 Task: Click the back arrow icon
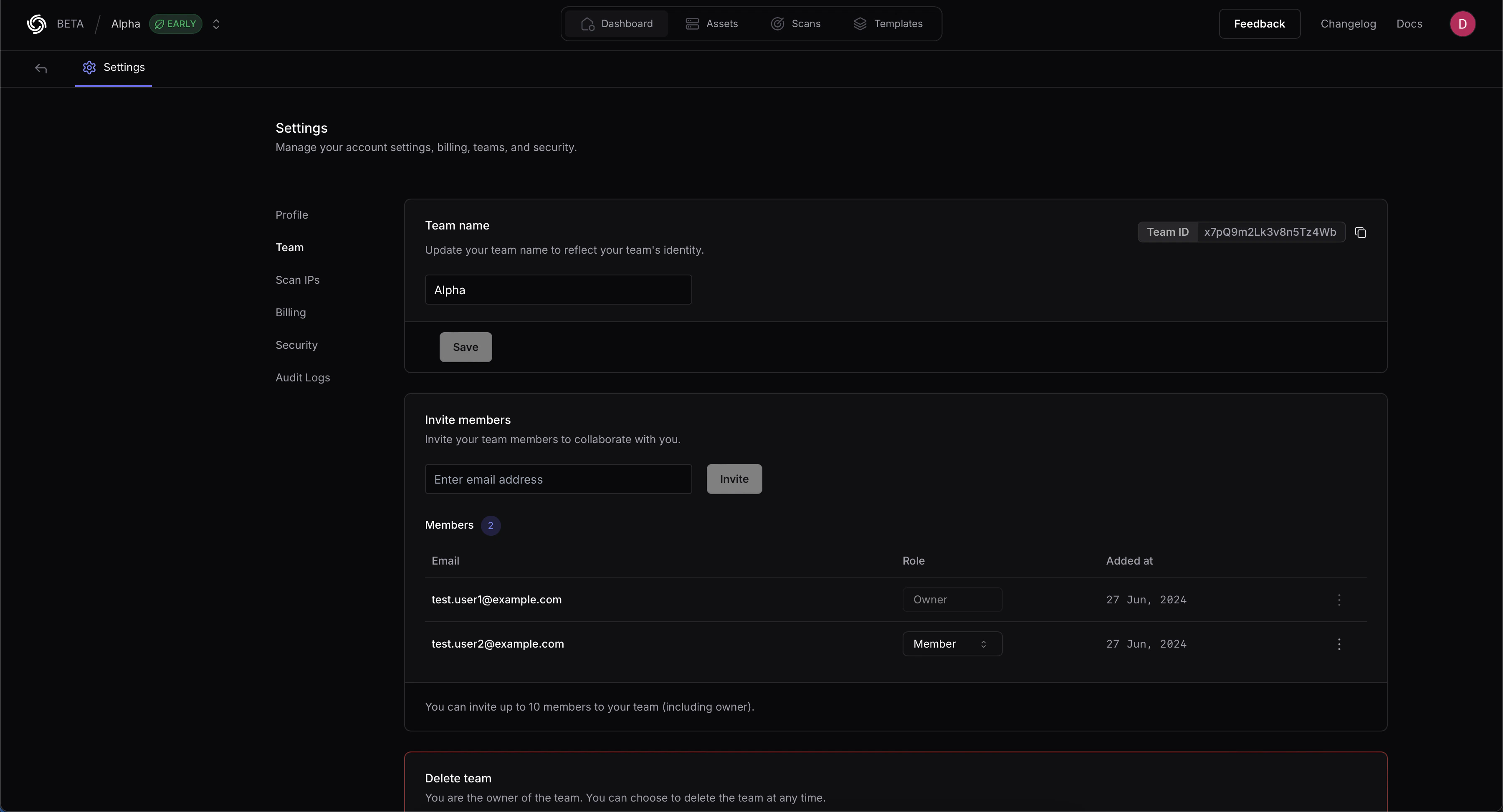[x=41, y=68]
